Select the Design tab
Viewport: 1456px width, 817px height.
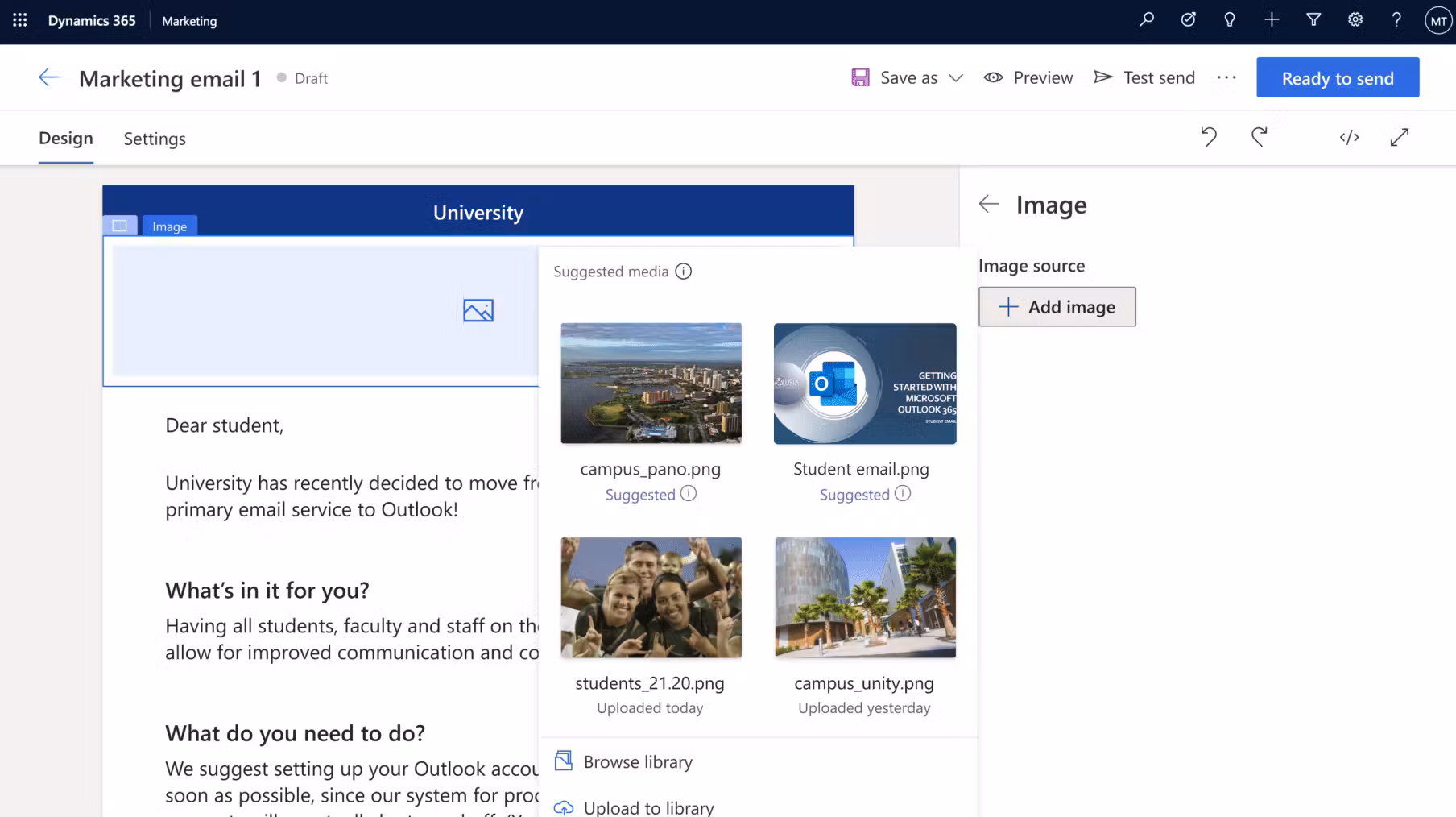(66, 139)
